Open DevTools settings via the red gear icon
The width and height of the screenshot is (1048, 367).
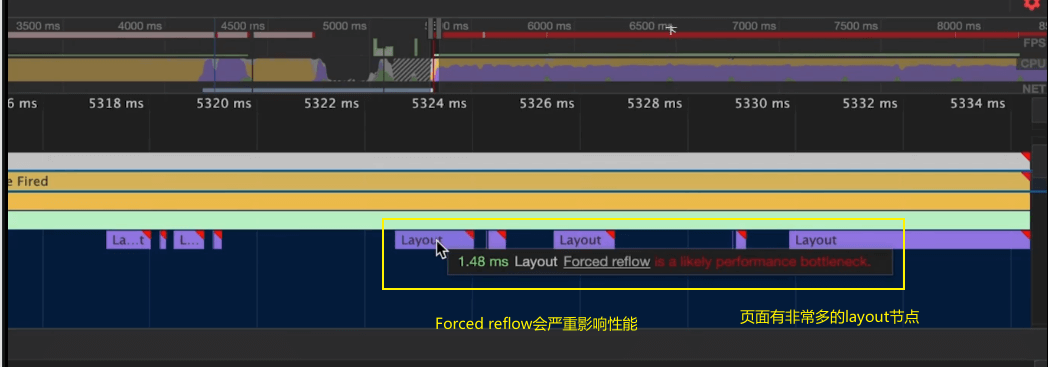[1033, 5]
